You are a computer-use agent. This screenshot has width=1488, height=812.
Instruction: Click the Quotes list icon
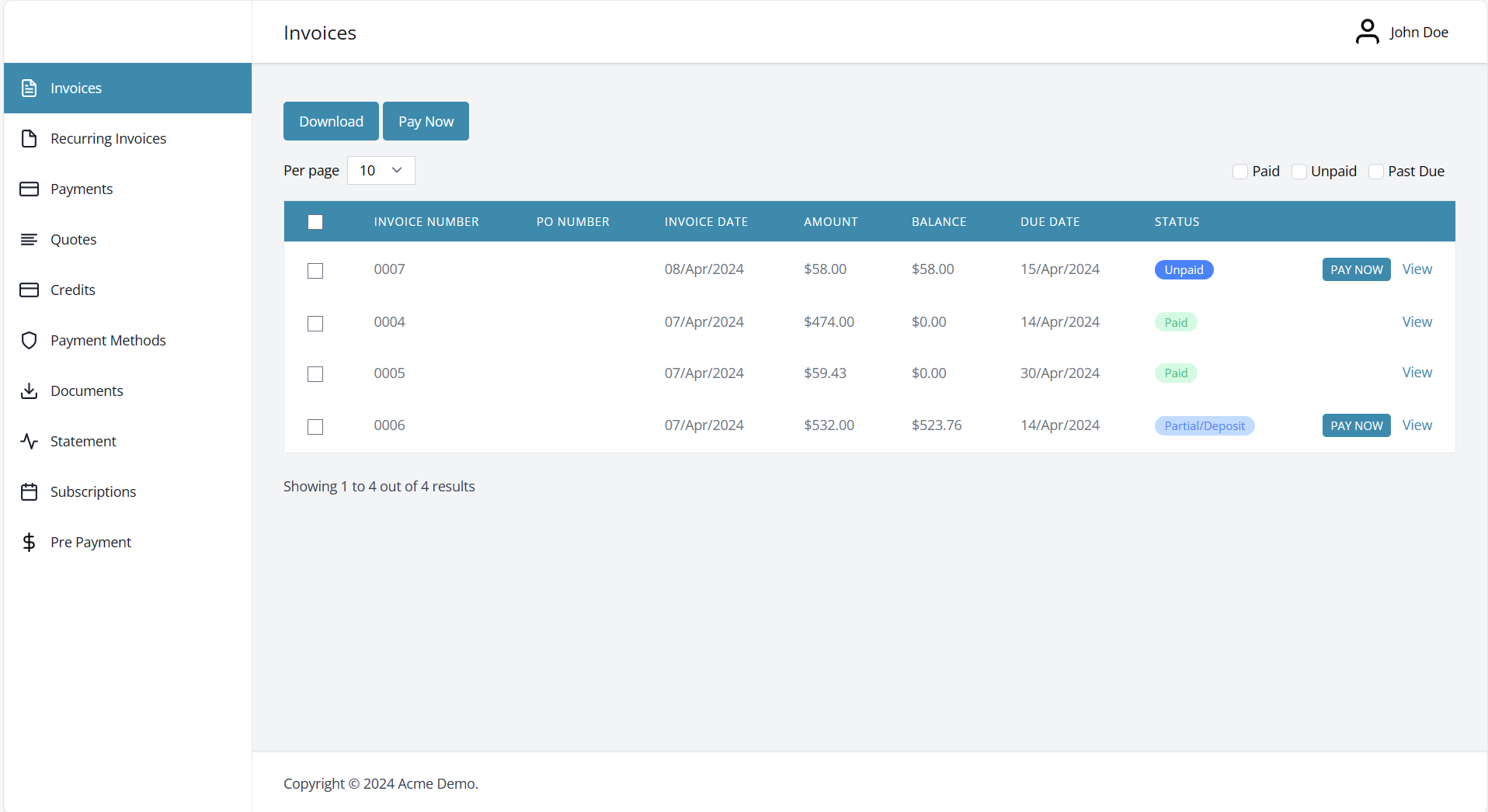point(29,239)
